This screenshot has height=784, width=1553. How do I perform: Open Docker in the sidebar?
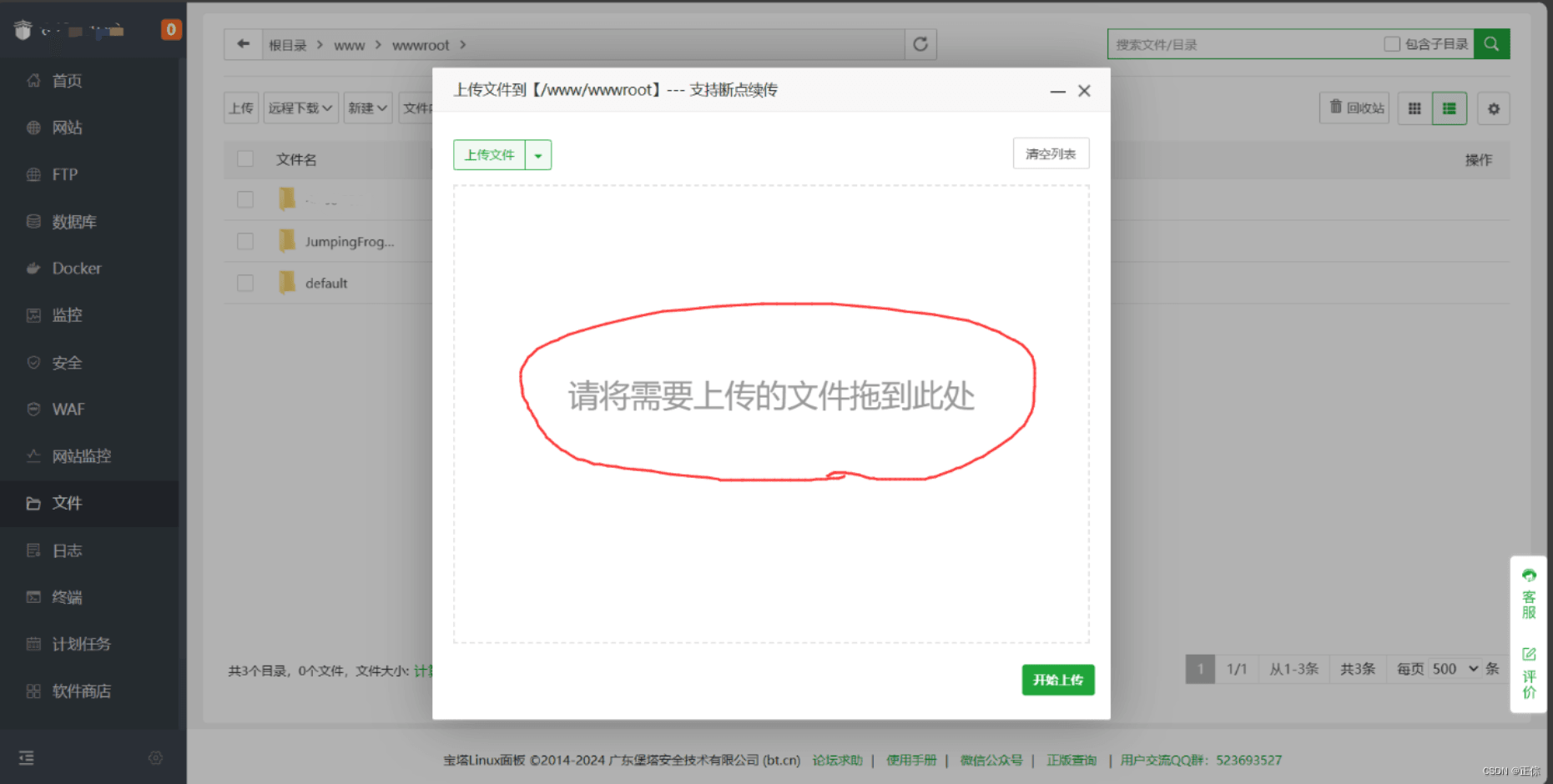coord(76,269)
